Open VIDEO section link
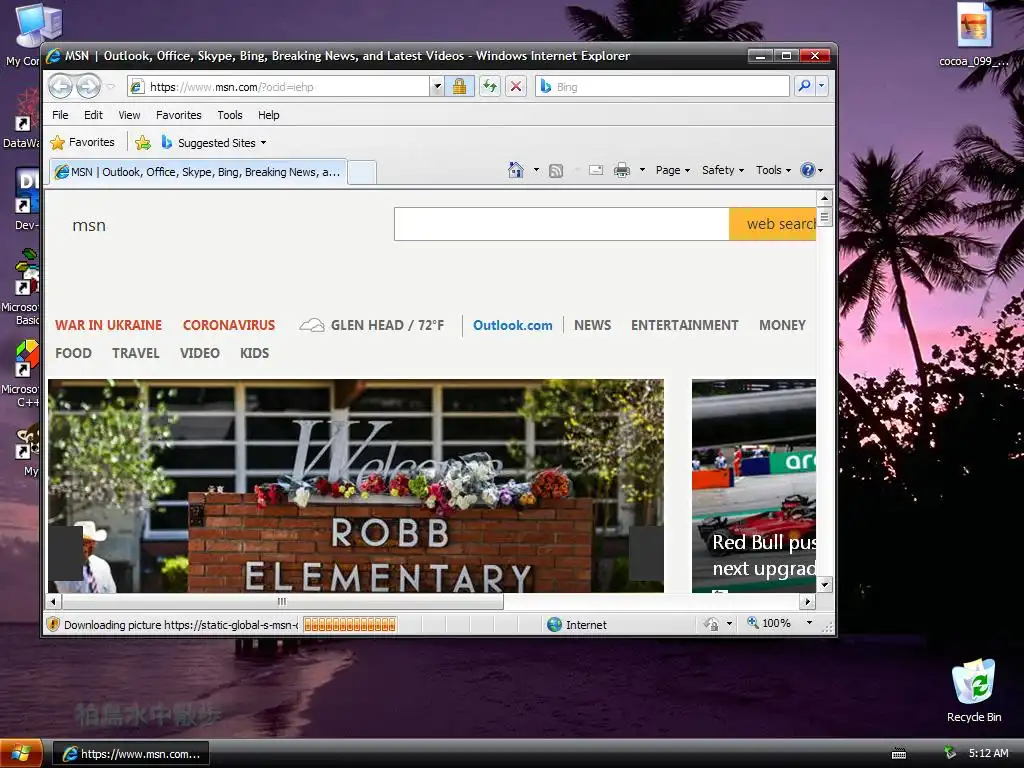This screenshot has width=1024, height=768. pyautogui.click(x=200, y=353)
